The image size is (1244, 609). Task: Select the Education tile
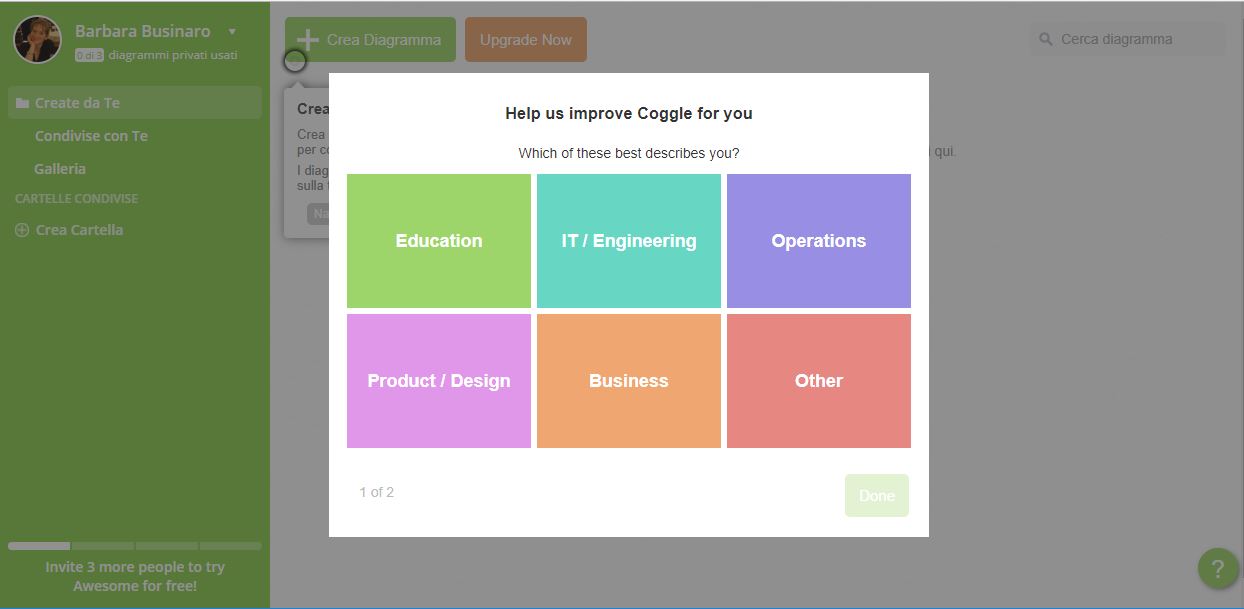pyautogui.click(x=439, y=241)
